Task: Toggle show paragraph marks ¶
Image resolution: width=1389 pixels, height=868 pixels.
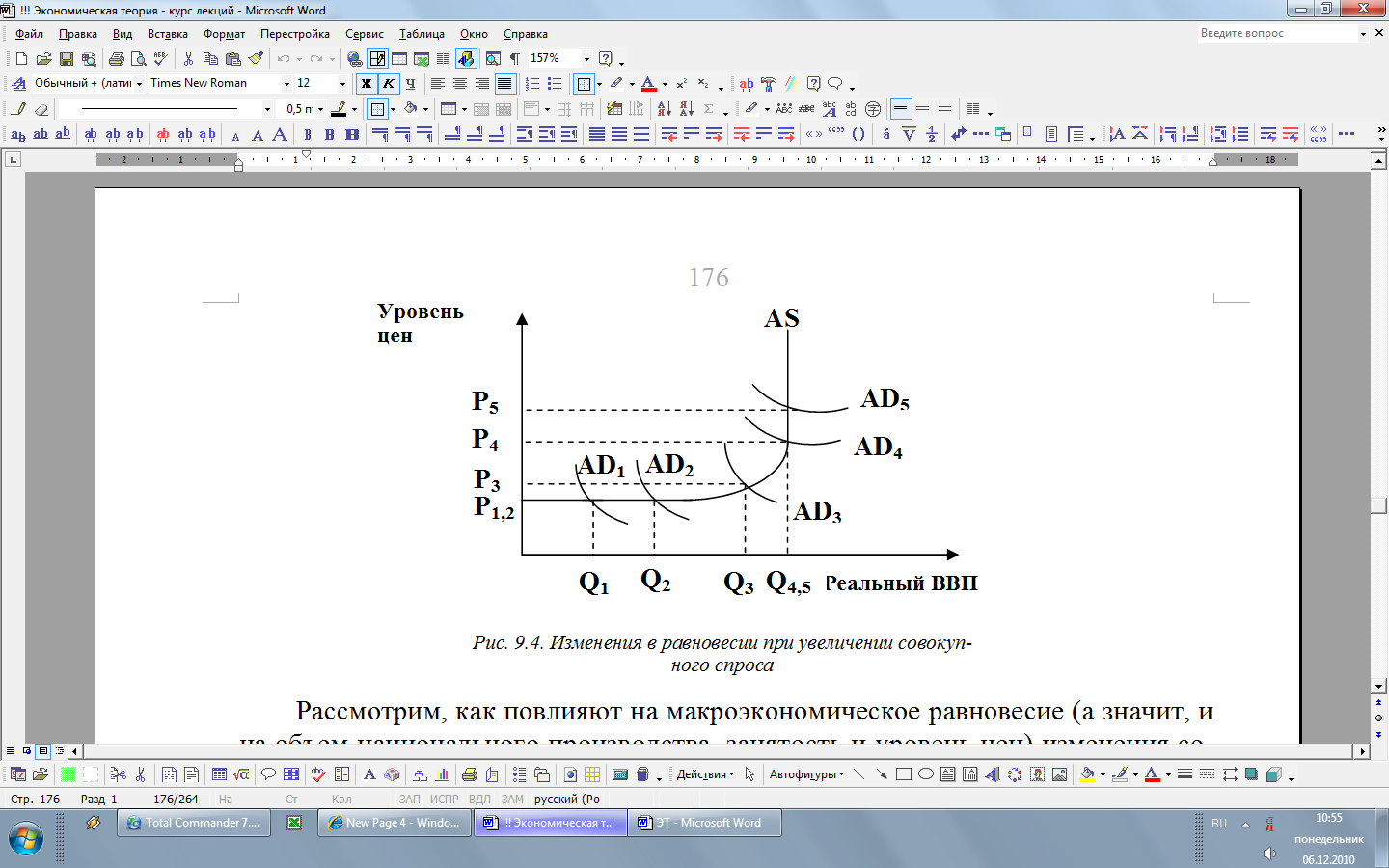Action: [x=515, y=59]
